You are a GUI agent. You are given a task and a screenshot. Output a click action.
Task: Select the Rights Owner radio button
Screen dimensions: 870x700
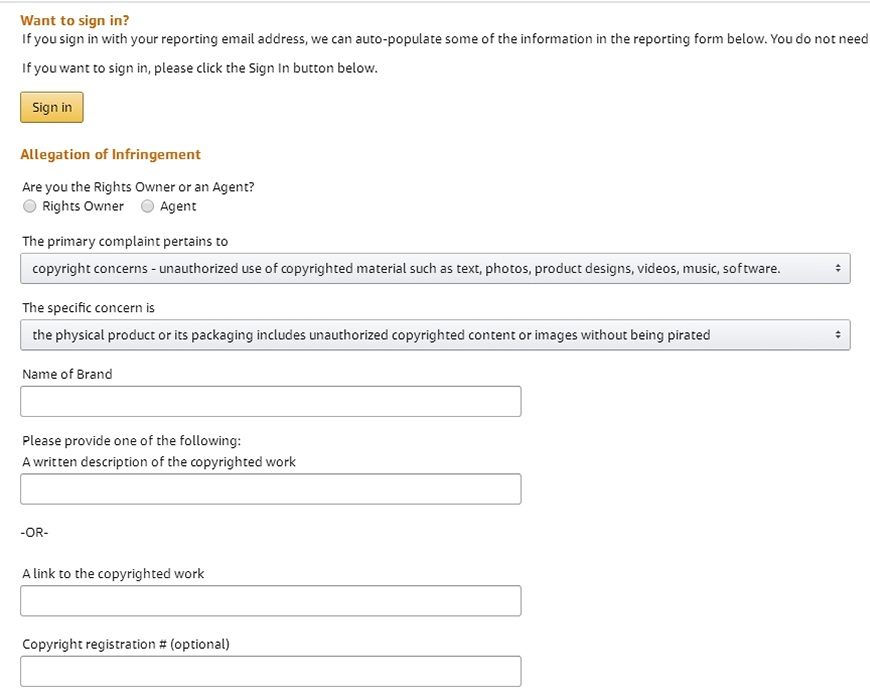pos(30,207)
